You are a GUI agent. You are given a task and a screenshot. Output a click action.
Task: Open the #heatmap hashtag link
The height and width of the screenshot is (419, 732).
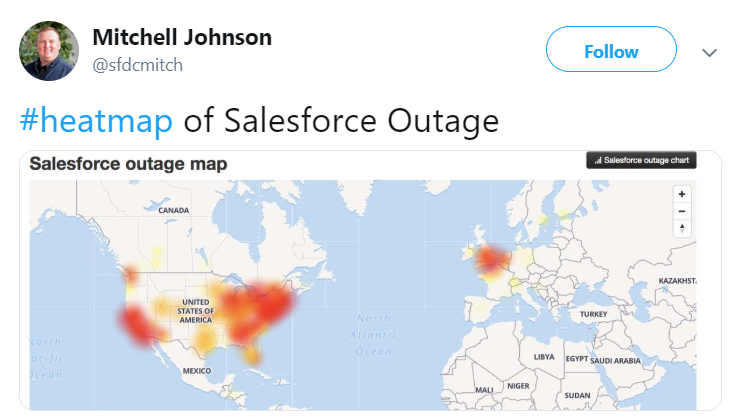(x=96, y=120)
